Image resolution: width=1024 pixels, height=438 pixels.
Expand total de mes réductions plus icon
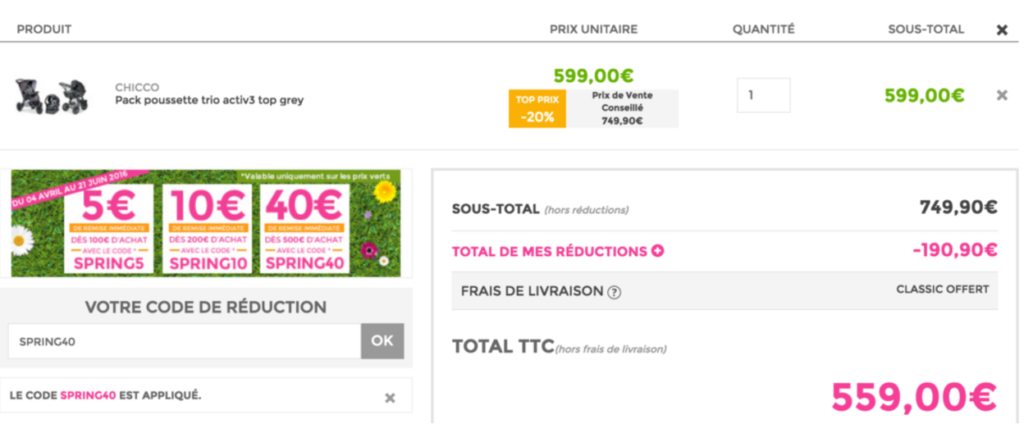tap(658, 251)
